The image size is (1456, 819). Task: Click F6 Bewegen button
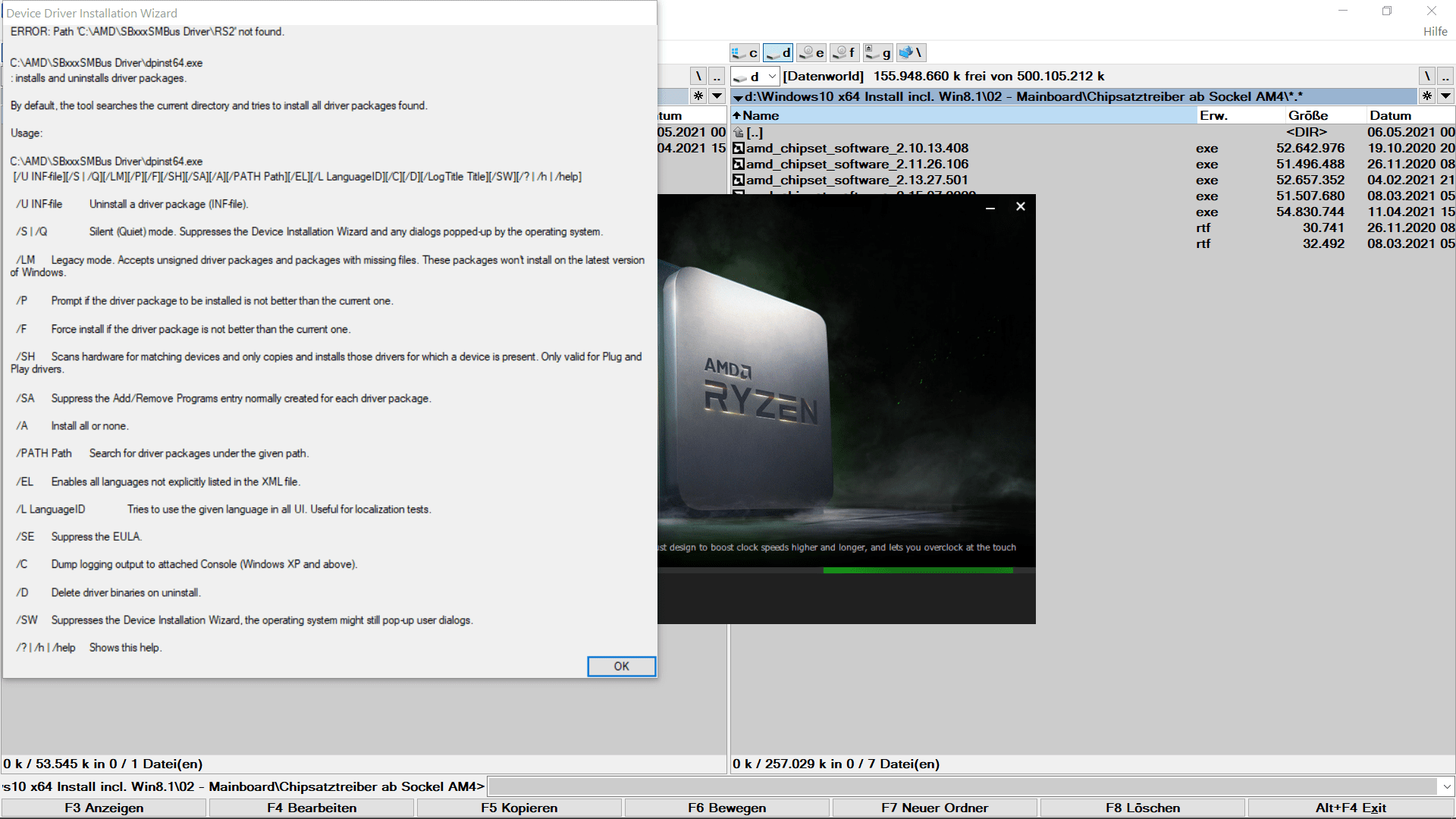click(x=727, y=808)
